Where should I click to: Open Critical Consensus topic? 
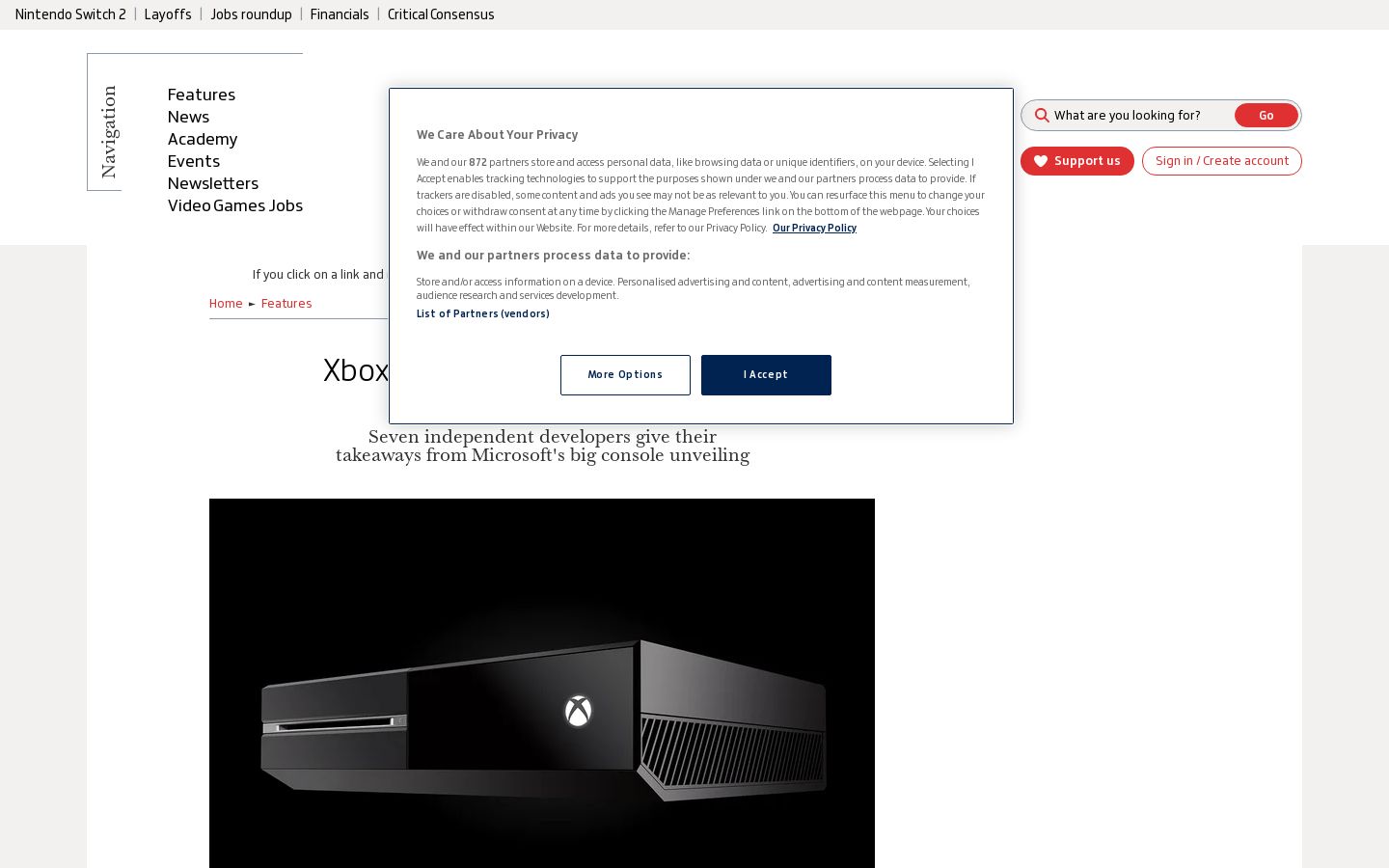pyautogui.click(x=441, y=14)
